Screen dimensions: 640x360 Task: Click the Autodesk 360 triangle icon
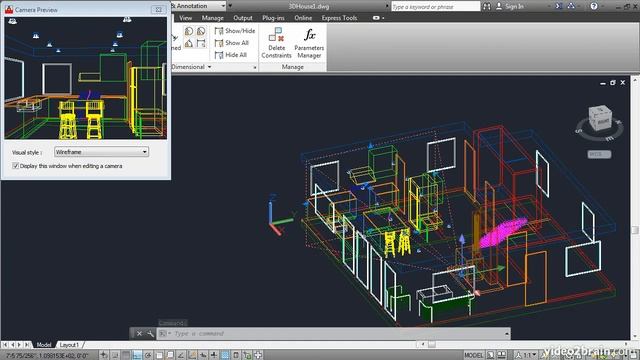coord(571,6)
